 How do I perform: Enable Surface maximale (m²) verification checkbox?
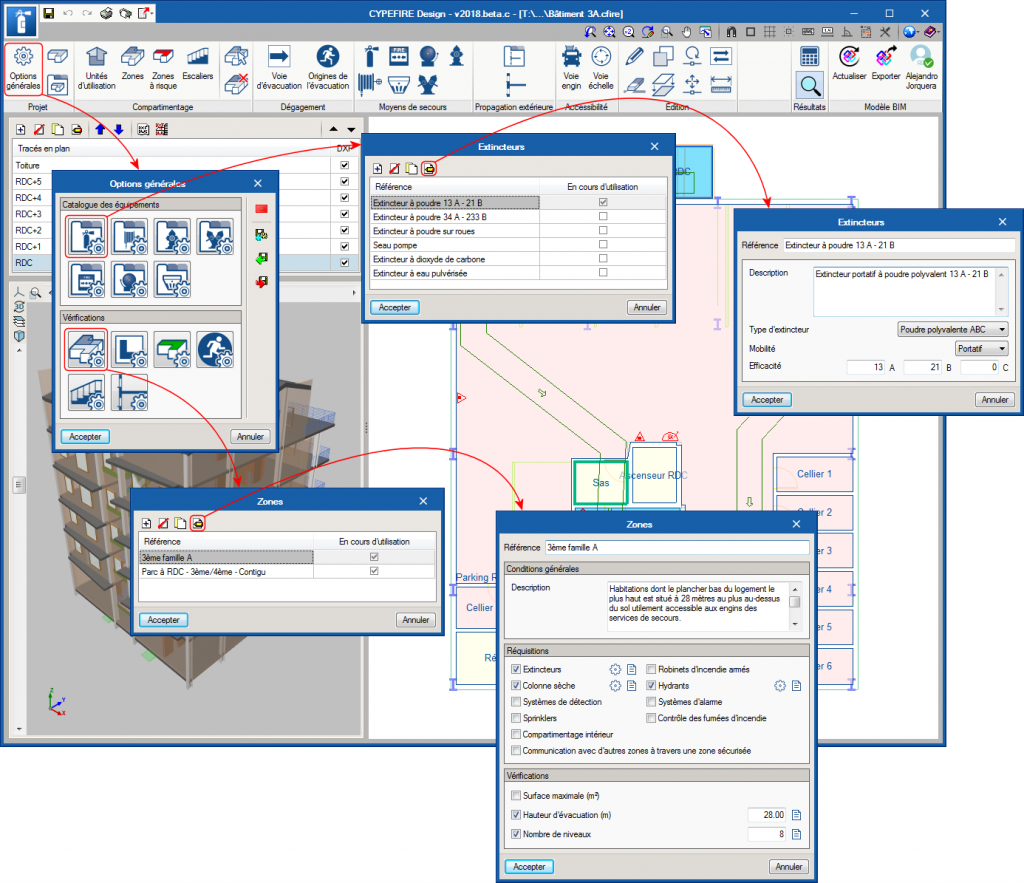click(516, 795)
